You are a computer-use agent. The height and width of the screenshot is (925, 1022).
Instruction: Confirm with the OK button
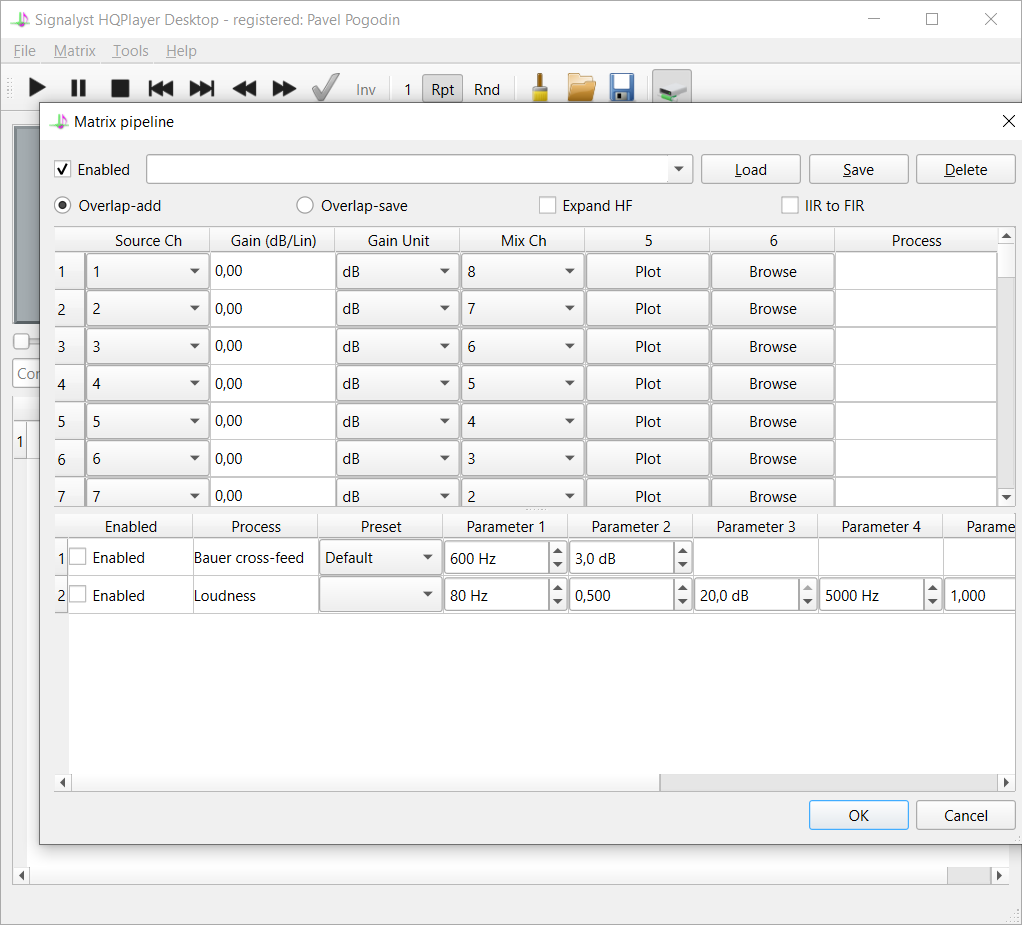tap(858, 815)
